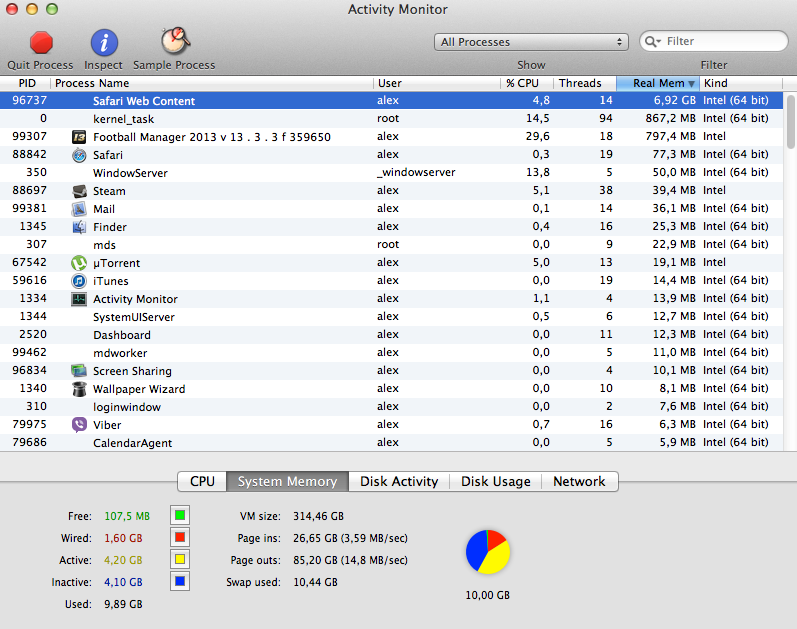This screenshot has height=629, width=797.
Task: Click the Finder face icon
Action: click(x=79, y=227)
